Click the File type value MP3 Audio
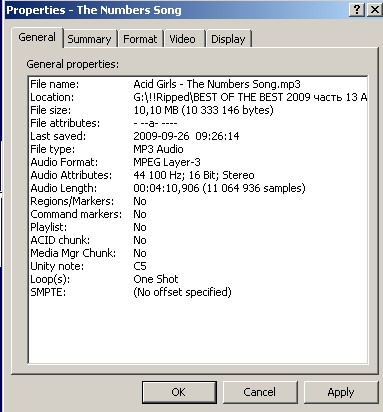 (158, 149)
